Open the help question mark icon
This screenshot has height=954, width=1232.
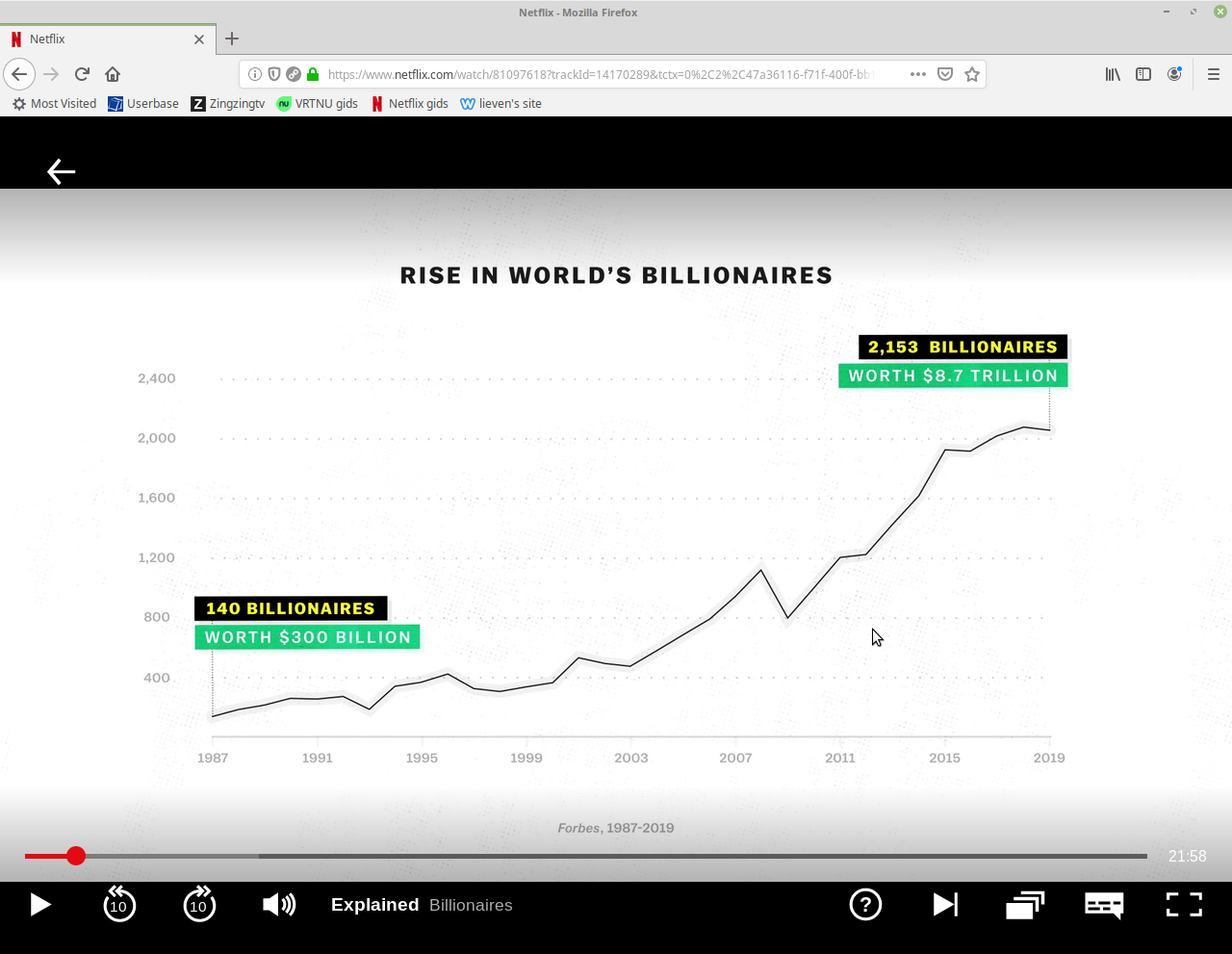click(x=865, y=905)
